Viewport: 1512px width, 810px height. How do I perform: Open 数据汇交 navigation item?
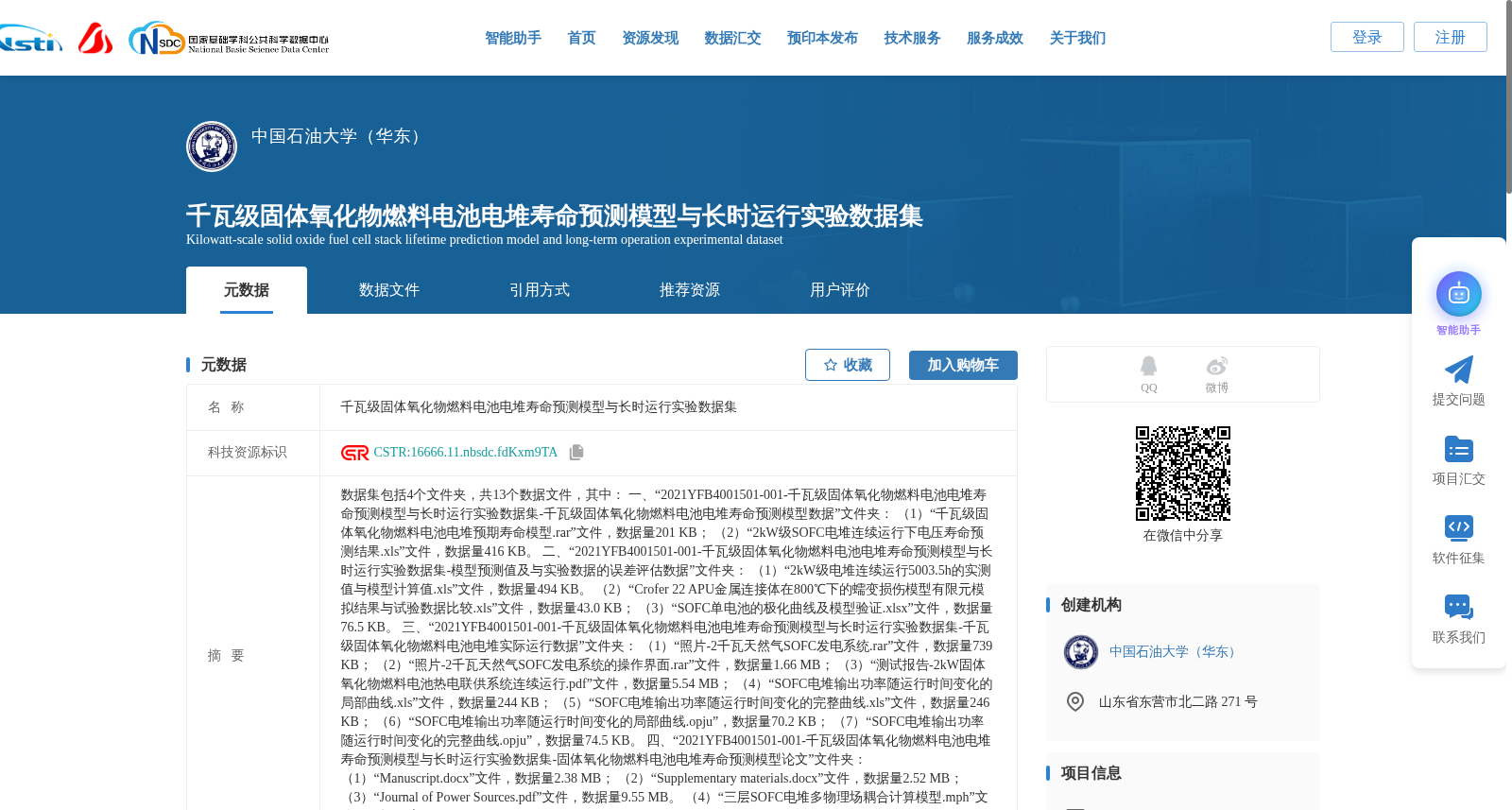pyautogui.click(x=732, y=38)
